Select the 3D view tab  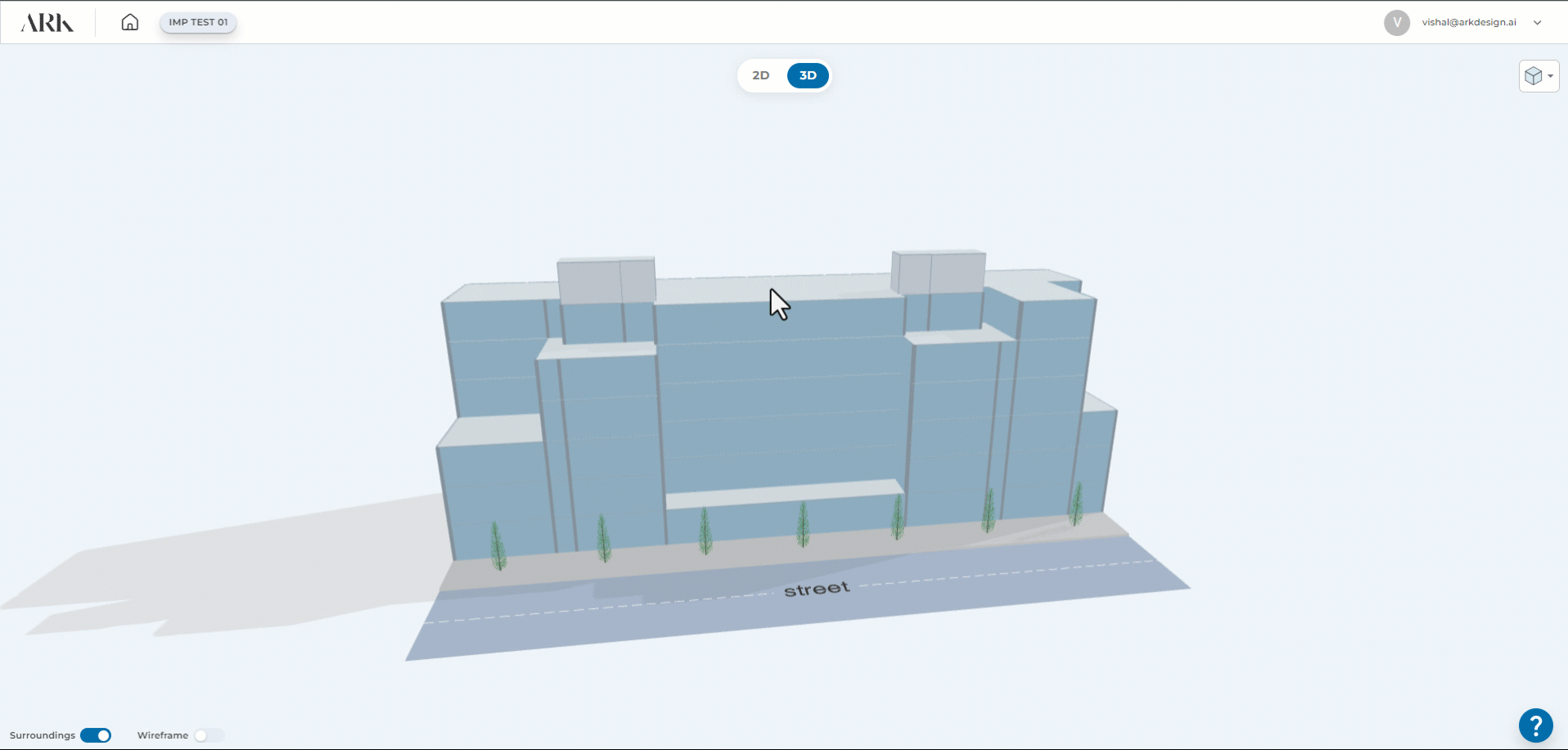[808, 75]
